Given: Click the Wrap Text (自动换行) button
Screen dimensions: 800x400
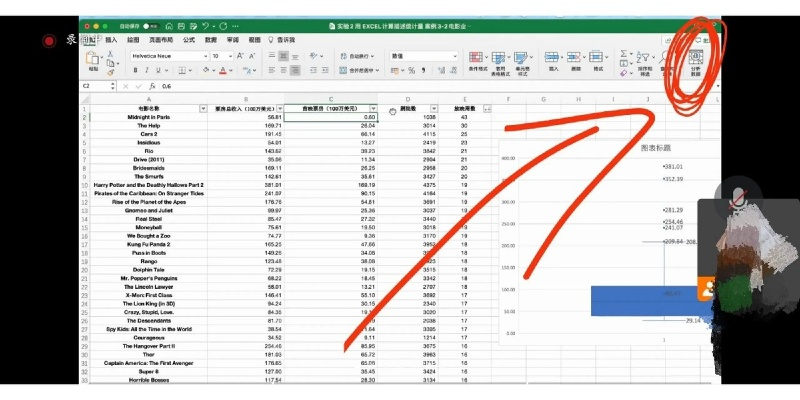Looking at the screenshot, I should (357, 56).
